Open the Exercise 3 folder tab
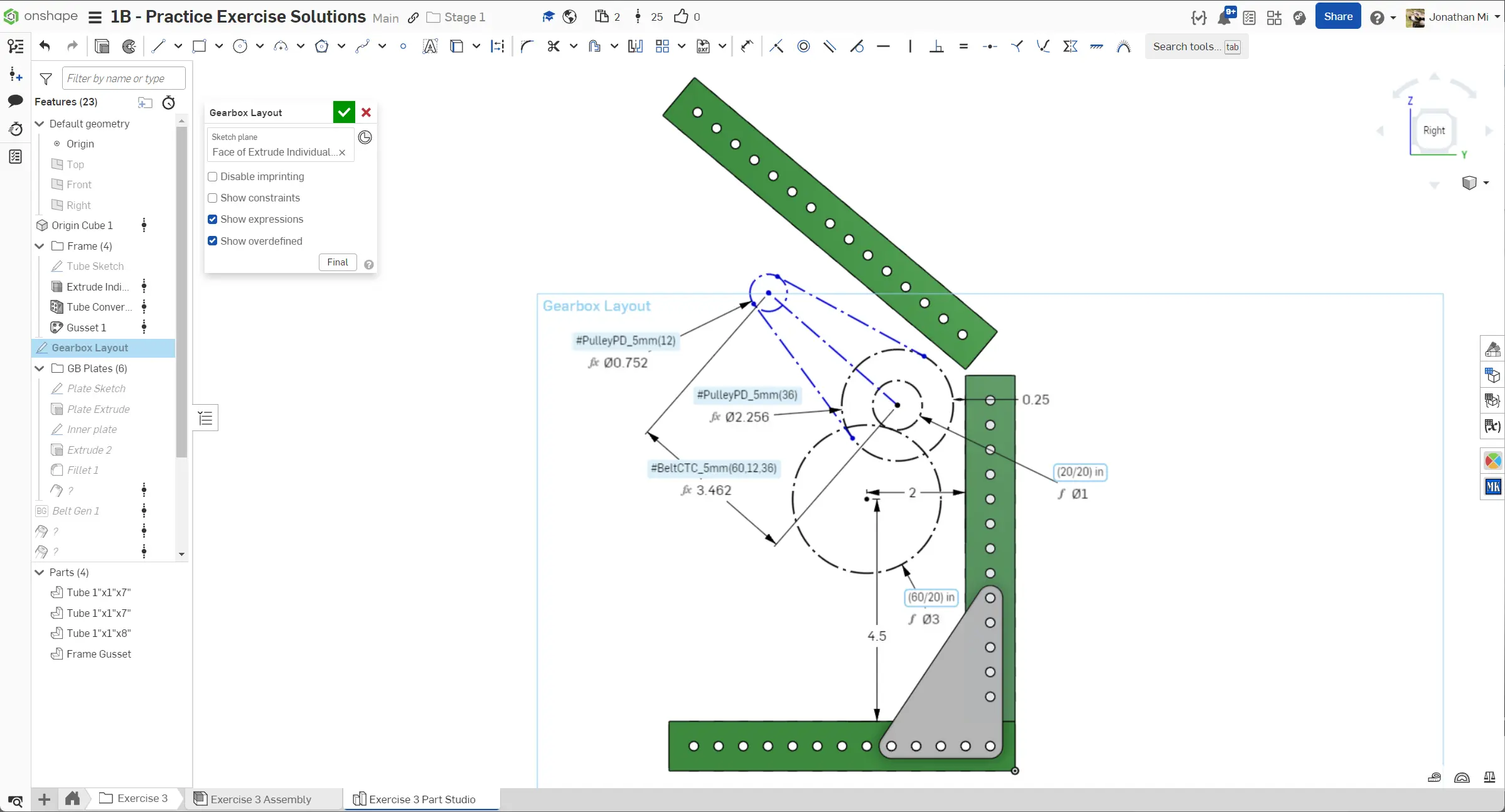The width and height of the screenshot is (1505, 812). [134, 798]
